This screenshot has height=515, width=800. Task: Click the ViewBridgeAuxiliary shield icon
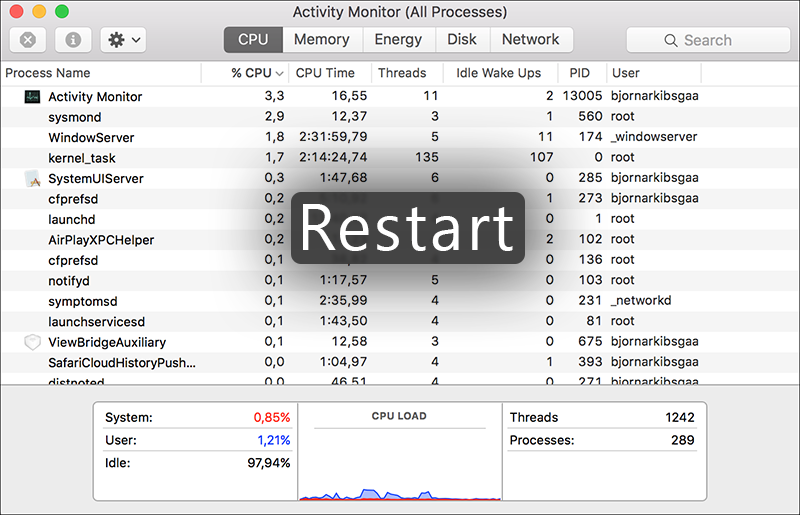pos(33,342)
